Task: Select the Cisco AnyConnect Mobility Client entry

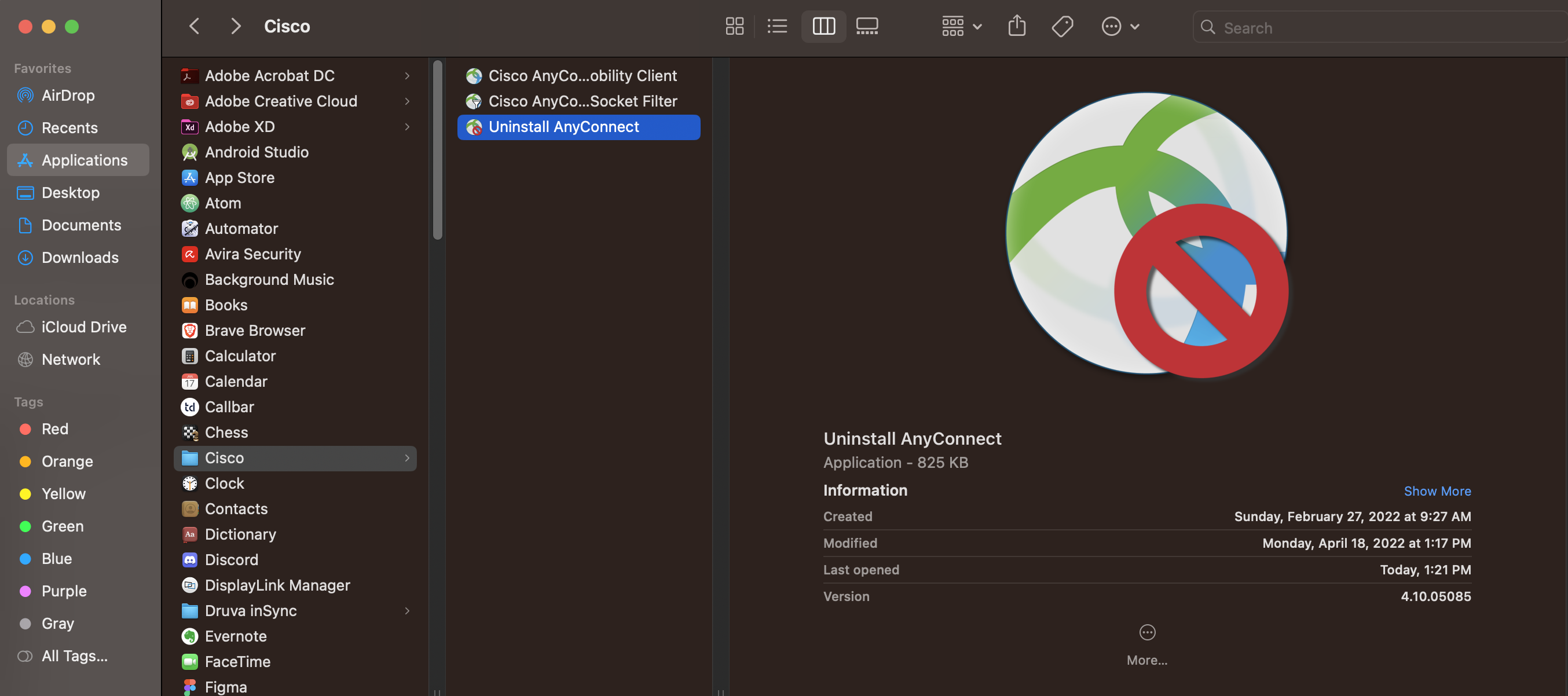Action: tap(582, 75)
